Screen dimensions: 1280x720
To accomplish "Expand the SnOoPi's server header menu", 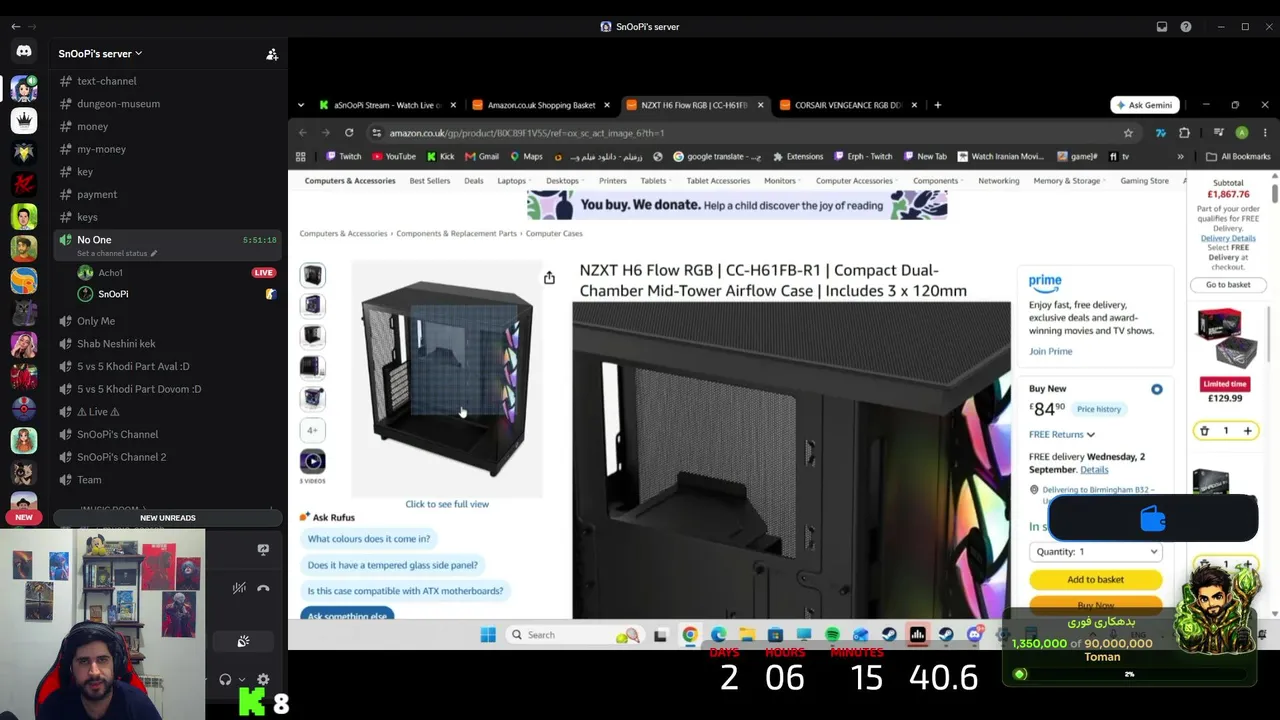I will 100,54.
